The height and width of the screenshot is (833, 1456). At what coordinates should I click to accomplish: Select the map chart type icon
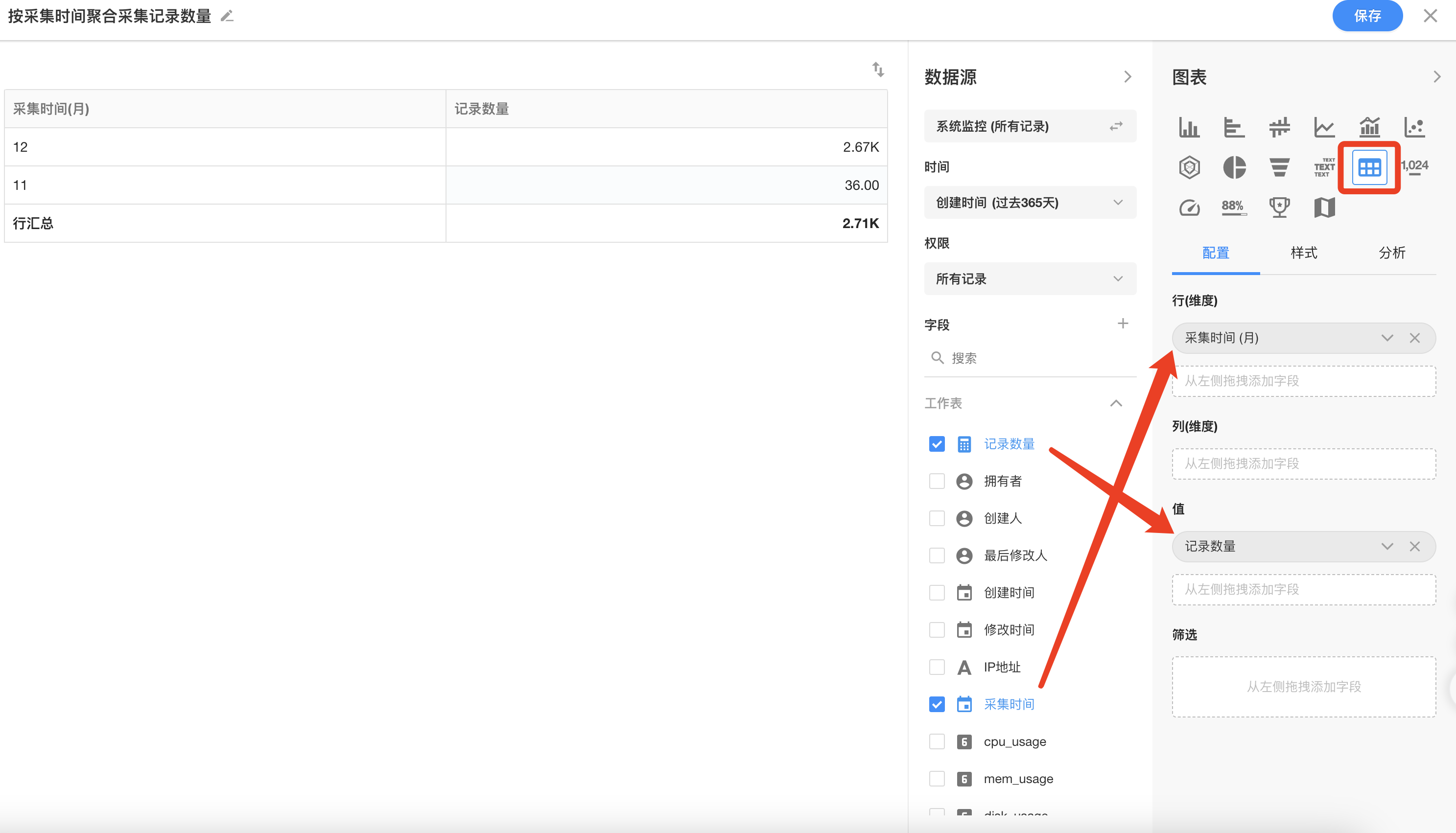(x=1324, y=208)
